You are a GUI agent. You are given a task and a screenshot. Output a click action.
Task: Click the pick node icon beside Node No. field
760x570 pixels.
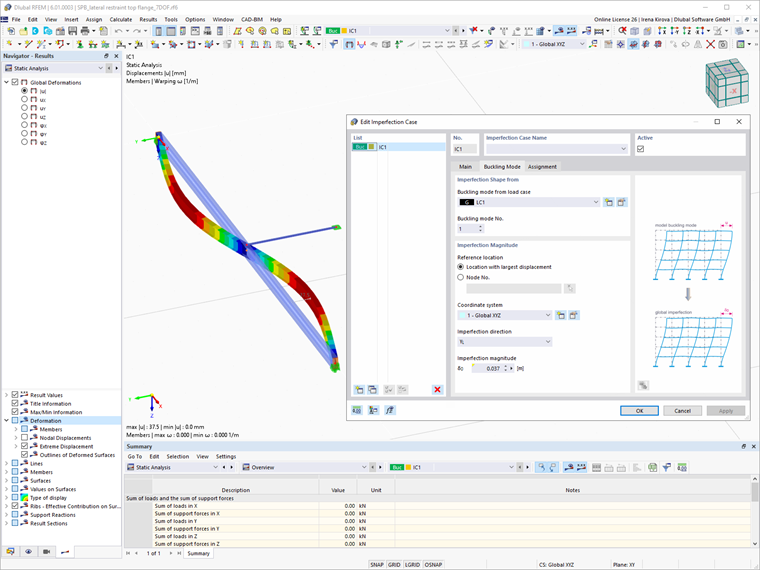pos(570,288)
